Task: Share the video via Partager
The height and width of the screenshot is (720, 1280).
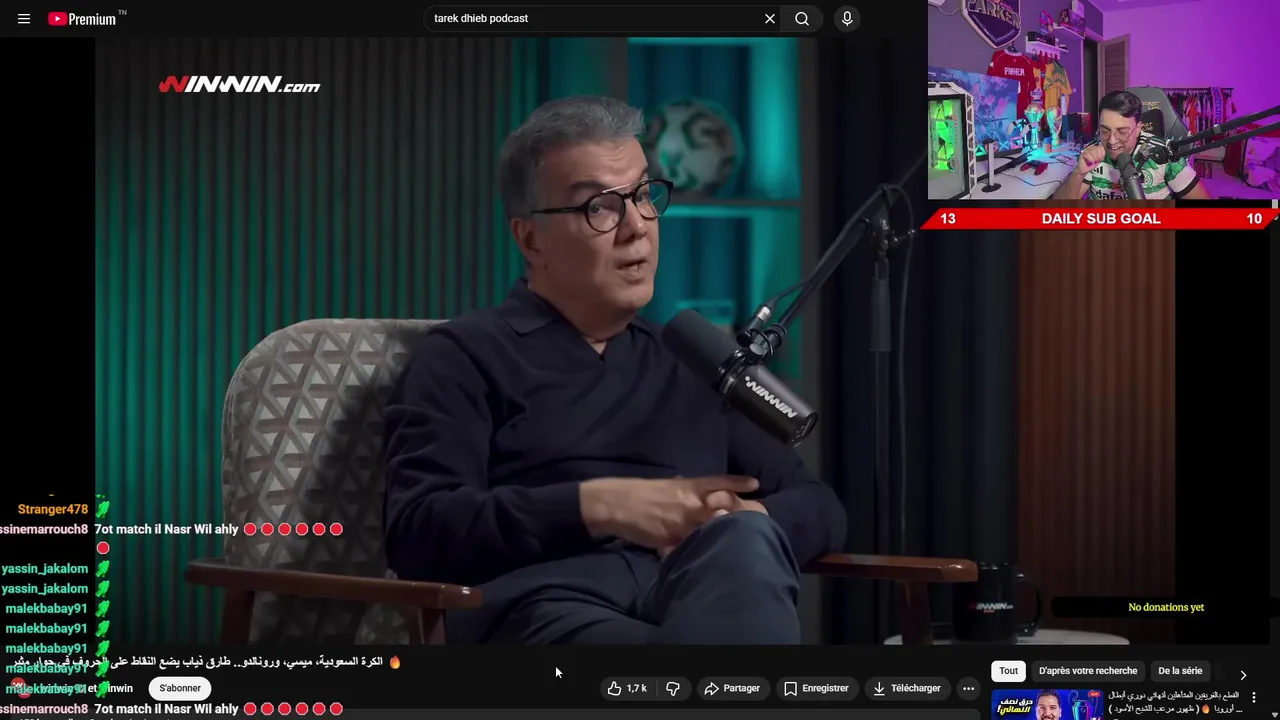Action: point(732,688)
